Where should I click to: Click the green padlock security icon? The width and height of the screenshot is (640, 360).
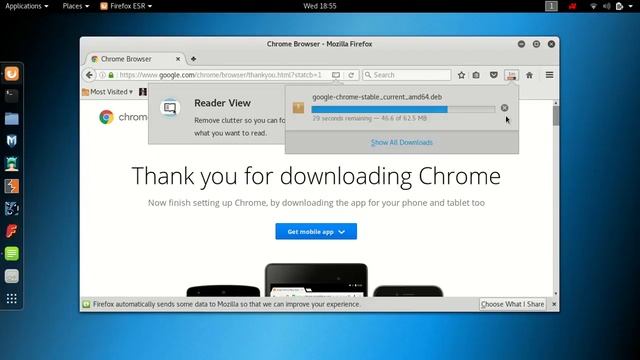[x=111, y=75]
